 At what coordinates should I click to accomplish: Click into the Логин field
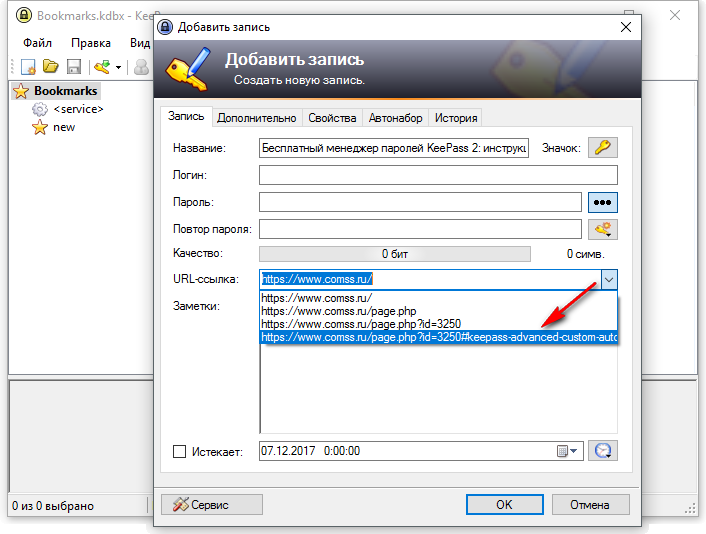coord(438,175)
